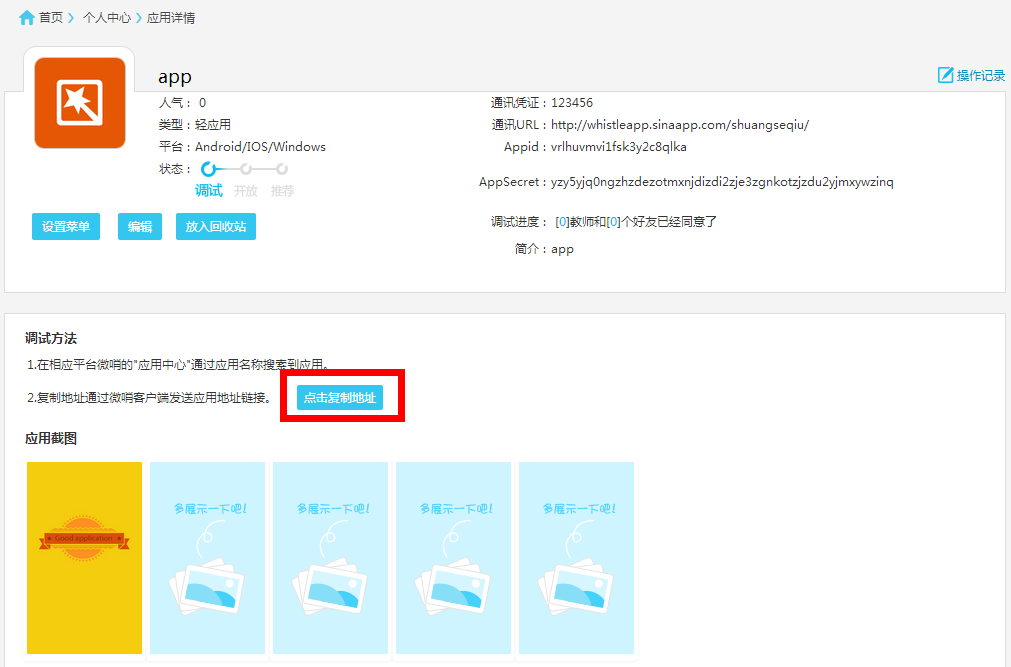The width and height of the screenshot is (1011, 667).
Task: Click the home icon in breadcrumb
Action: pos(27,17)
